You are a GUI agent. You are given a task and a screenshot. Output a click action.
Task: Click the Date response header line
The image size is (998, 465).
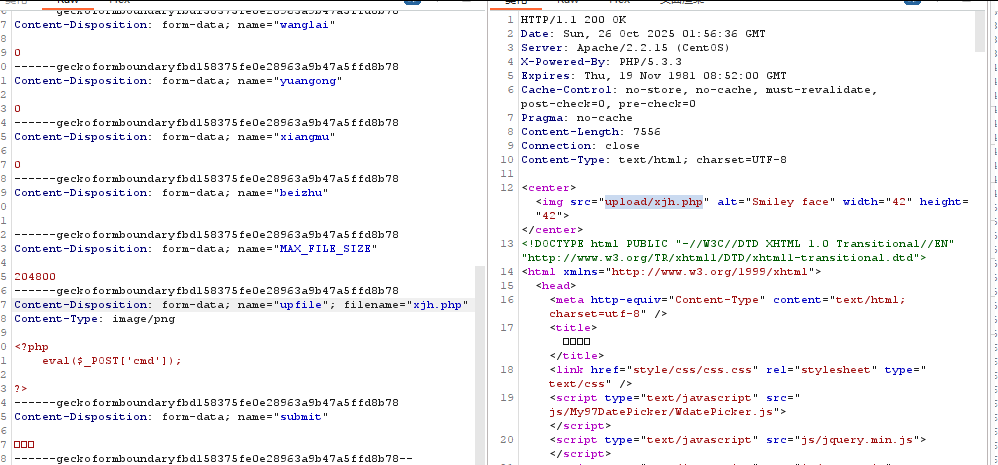[643, 34]
